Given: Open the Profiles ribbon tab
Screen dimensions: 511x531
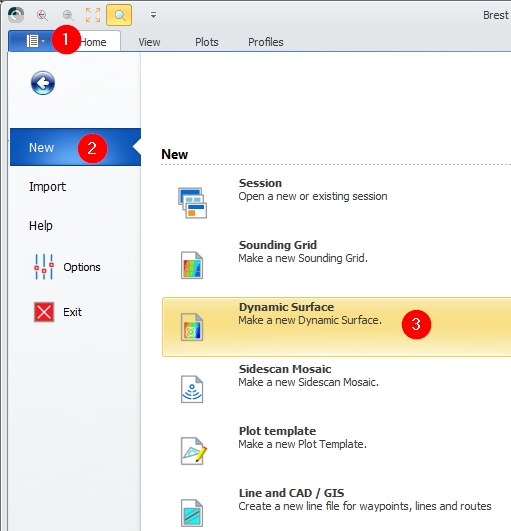Looking at the screenshot, I should pyautogui.click(x=266, y=42).
